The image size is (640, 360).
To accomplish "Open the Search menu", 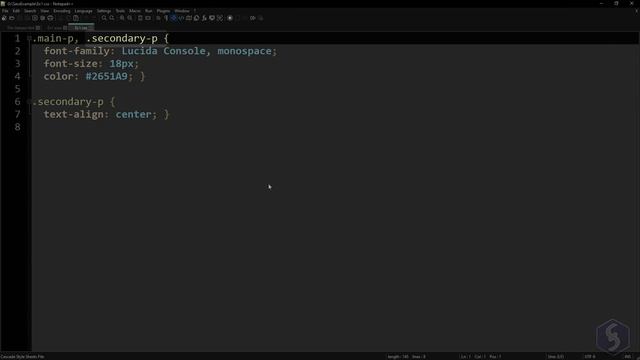I will pos(30,11).
